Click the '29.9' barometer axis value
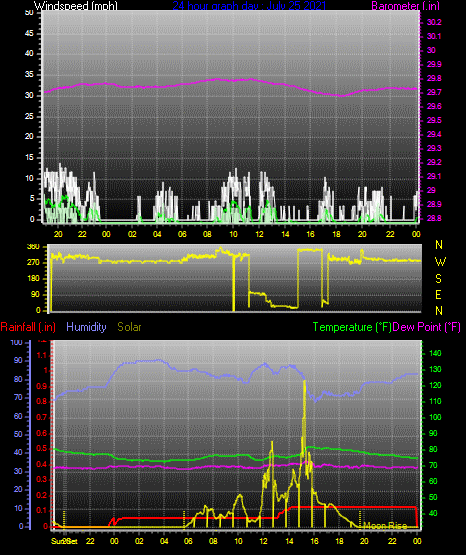Viewport: 466px width, 555px height. coord(434,64)
